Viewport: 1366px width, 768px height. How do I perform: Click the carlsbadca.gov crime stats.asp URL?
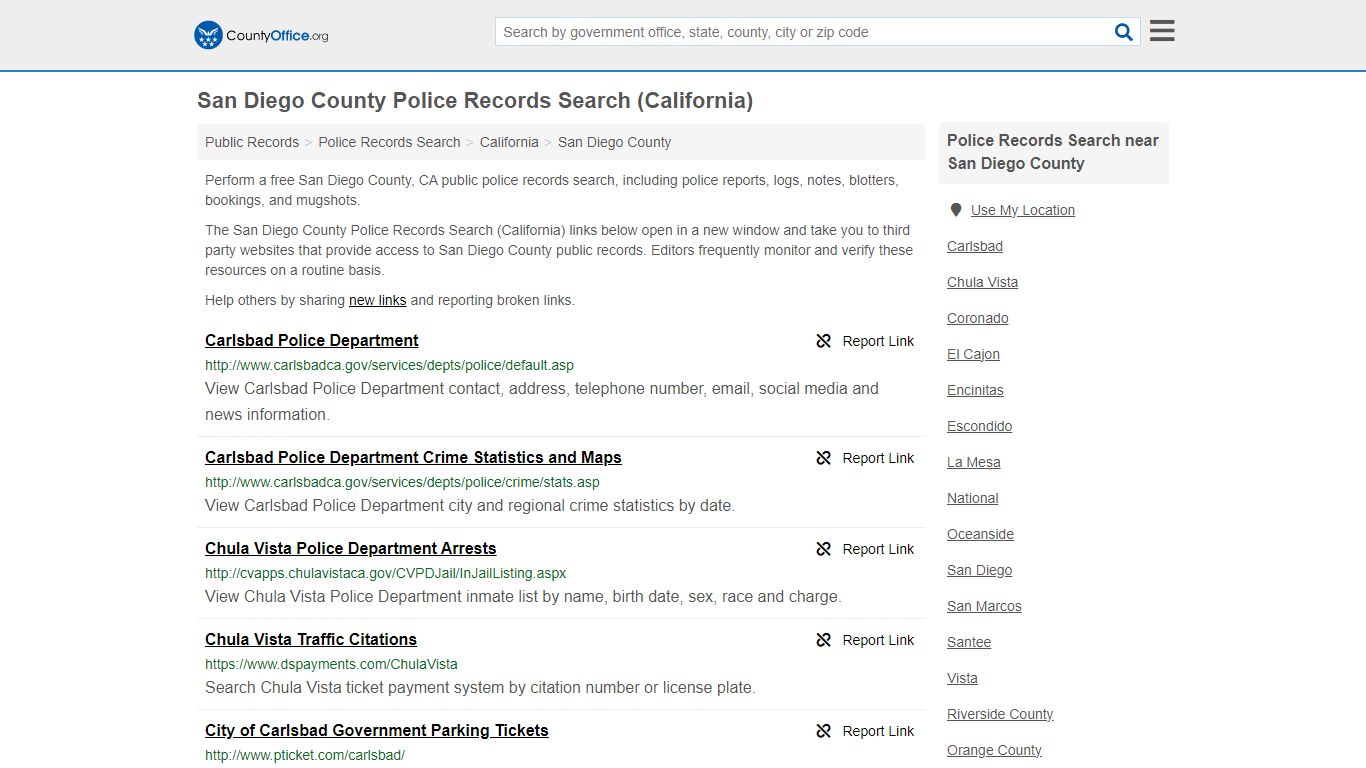pyautogui.click(x=402, y=482)
